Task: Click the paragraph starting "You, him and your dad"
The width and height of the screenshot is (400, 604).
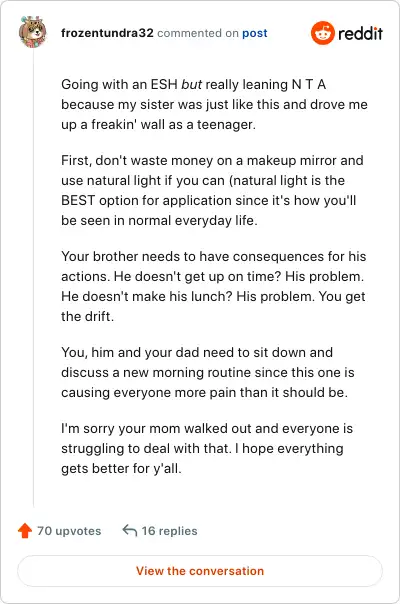Action: pos(208,372)
